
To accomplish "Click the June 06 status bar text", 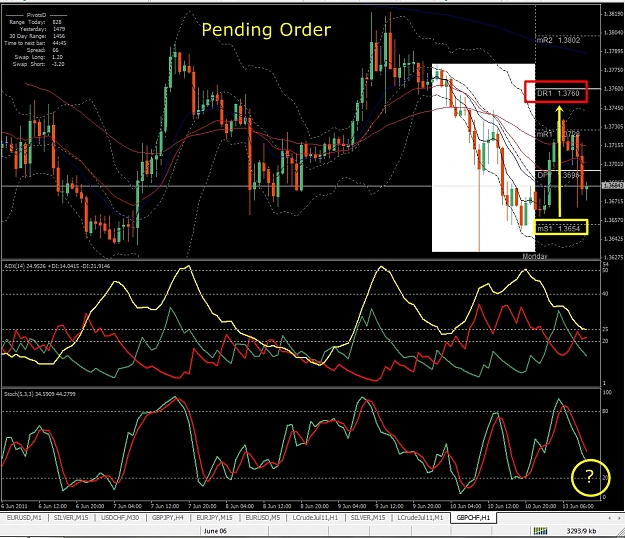I will 215,531.
